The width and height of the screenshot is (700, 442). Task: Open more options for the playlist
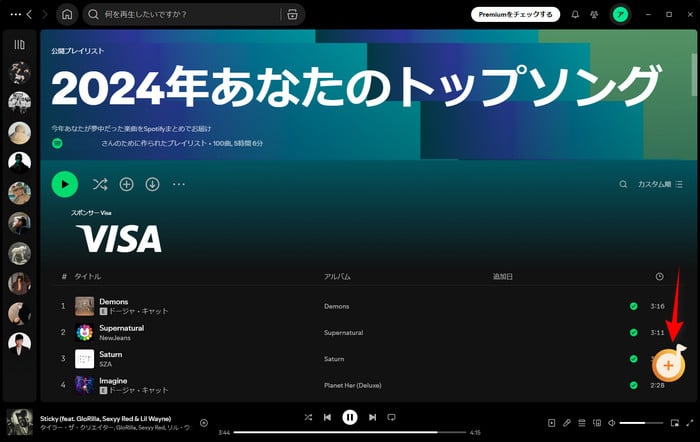[x=179, y=184]
